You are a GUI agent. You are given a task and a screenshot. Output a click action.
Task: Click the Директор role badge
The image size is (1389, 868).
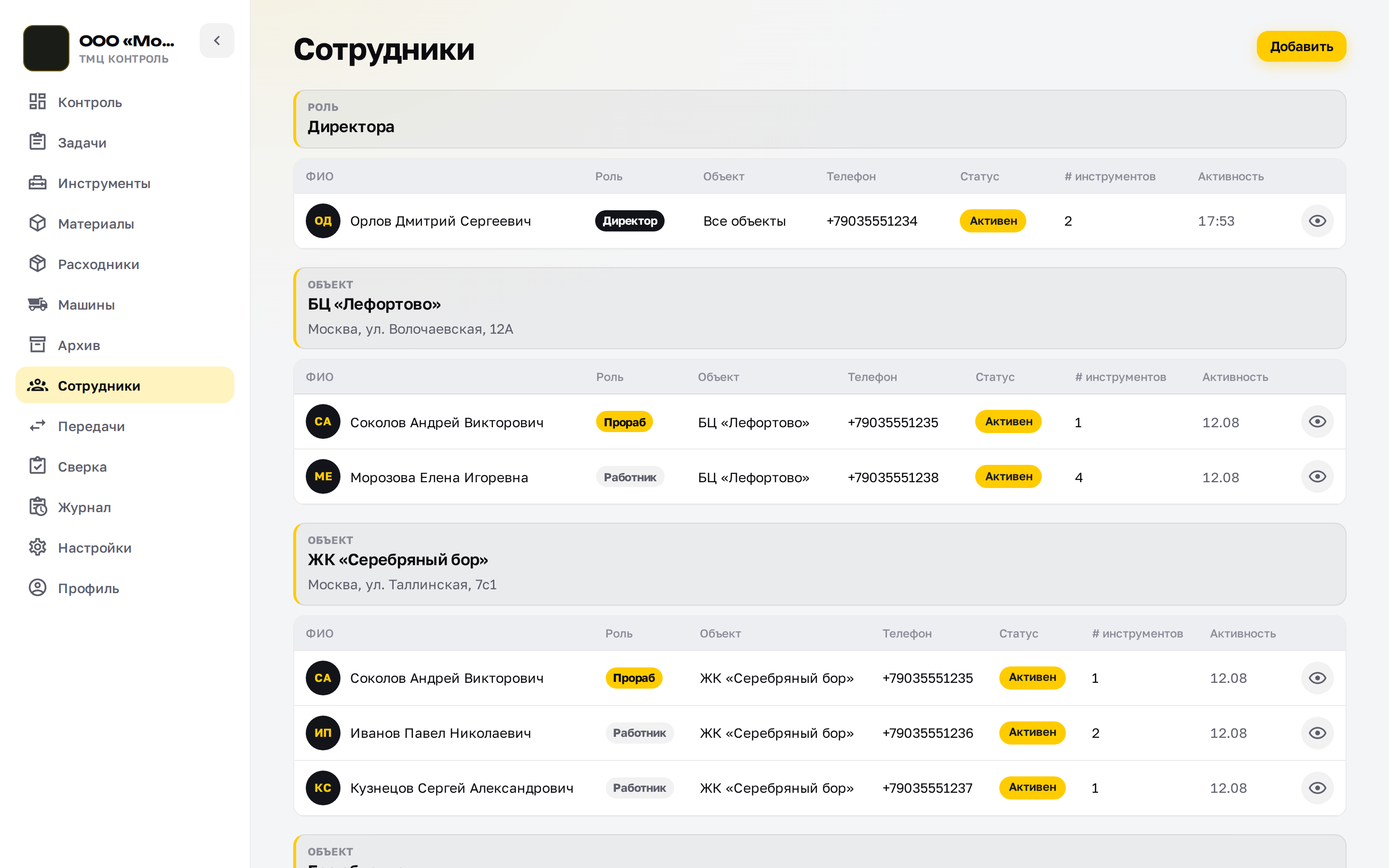[630, 221]
